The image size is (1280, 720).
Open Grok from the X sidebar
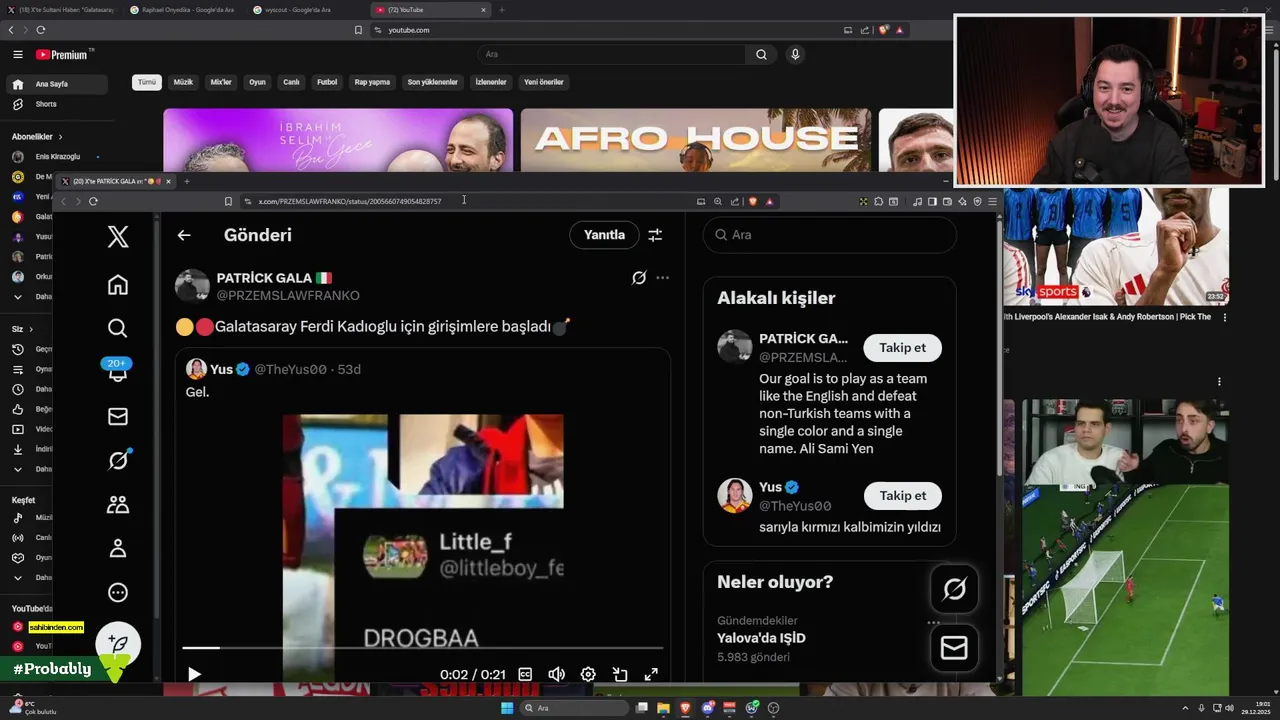pos(118,460)
